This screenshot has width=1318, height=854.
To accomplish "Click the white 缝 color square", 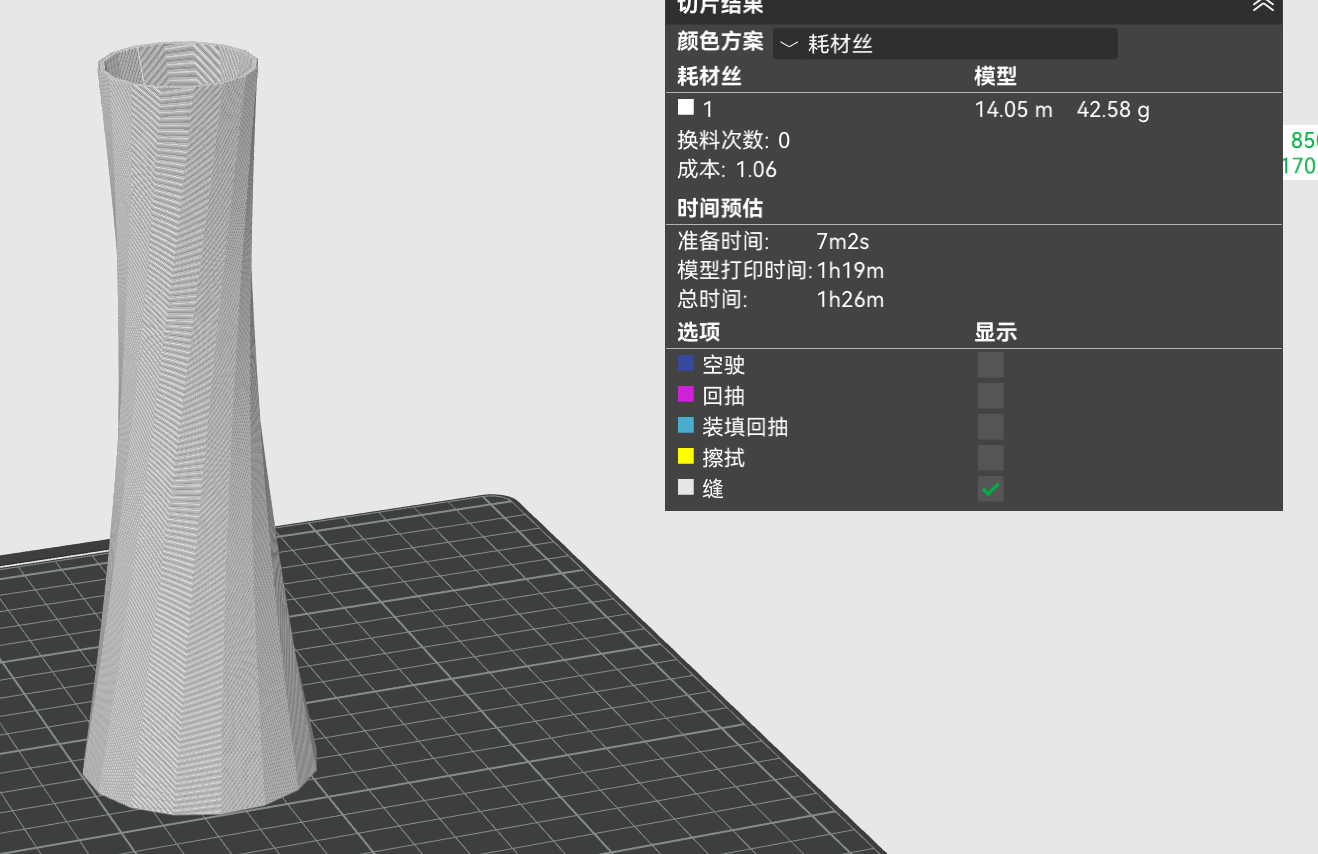I will pyautogui.click(x=686, y=487).
